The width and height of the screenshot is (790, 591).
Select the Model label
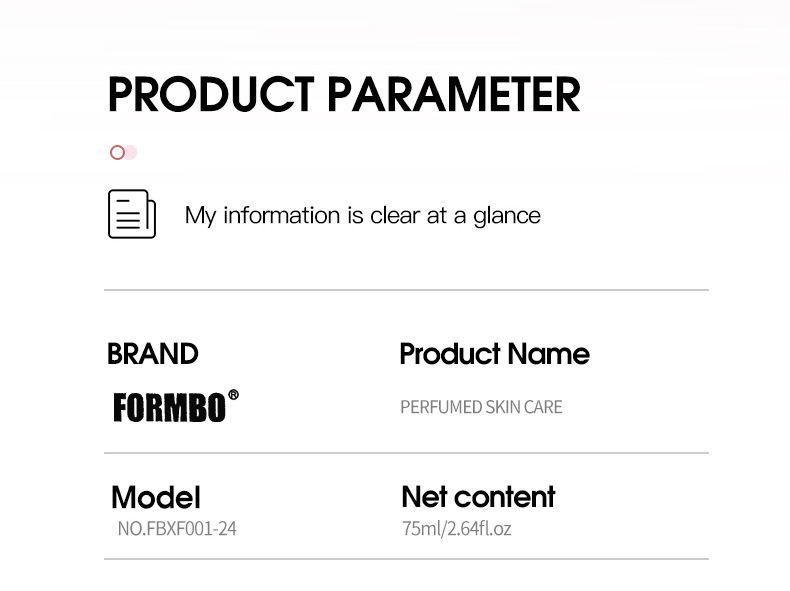pos(155,497)
